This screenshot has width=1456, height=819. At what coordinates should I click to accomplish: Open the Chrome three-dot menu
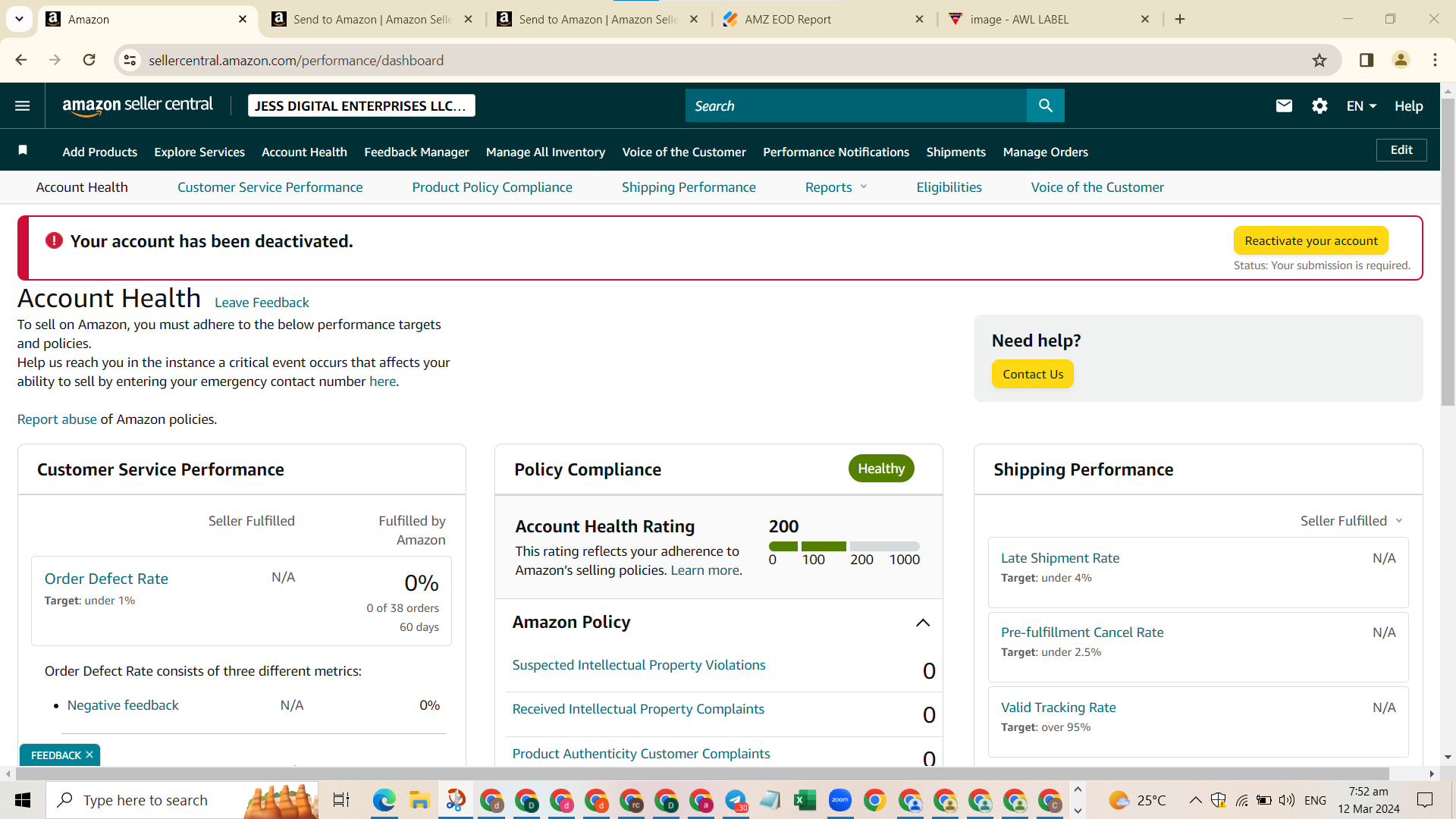click(x=1435, y=60)
